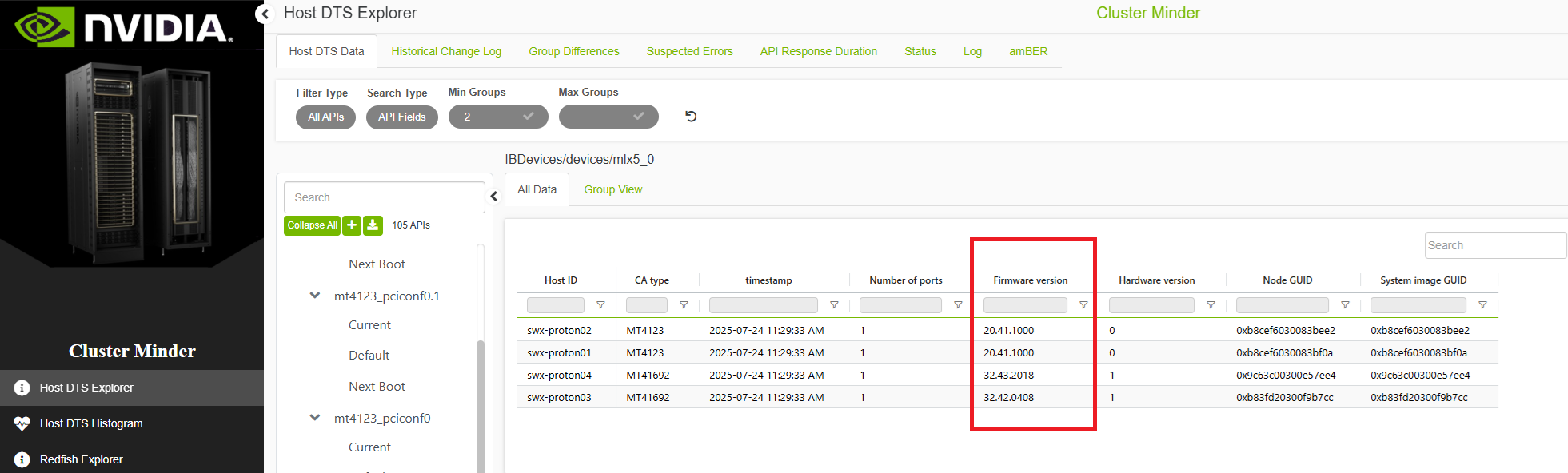Viewport: 1568px width, 473px height.
Task: Click the Collapse All button
Action: pos(312,225)
